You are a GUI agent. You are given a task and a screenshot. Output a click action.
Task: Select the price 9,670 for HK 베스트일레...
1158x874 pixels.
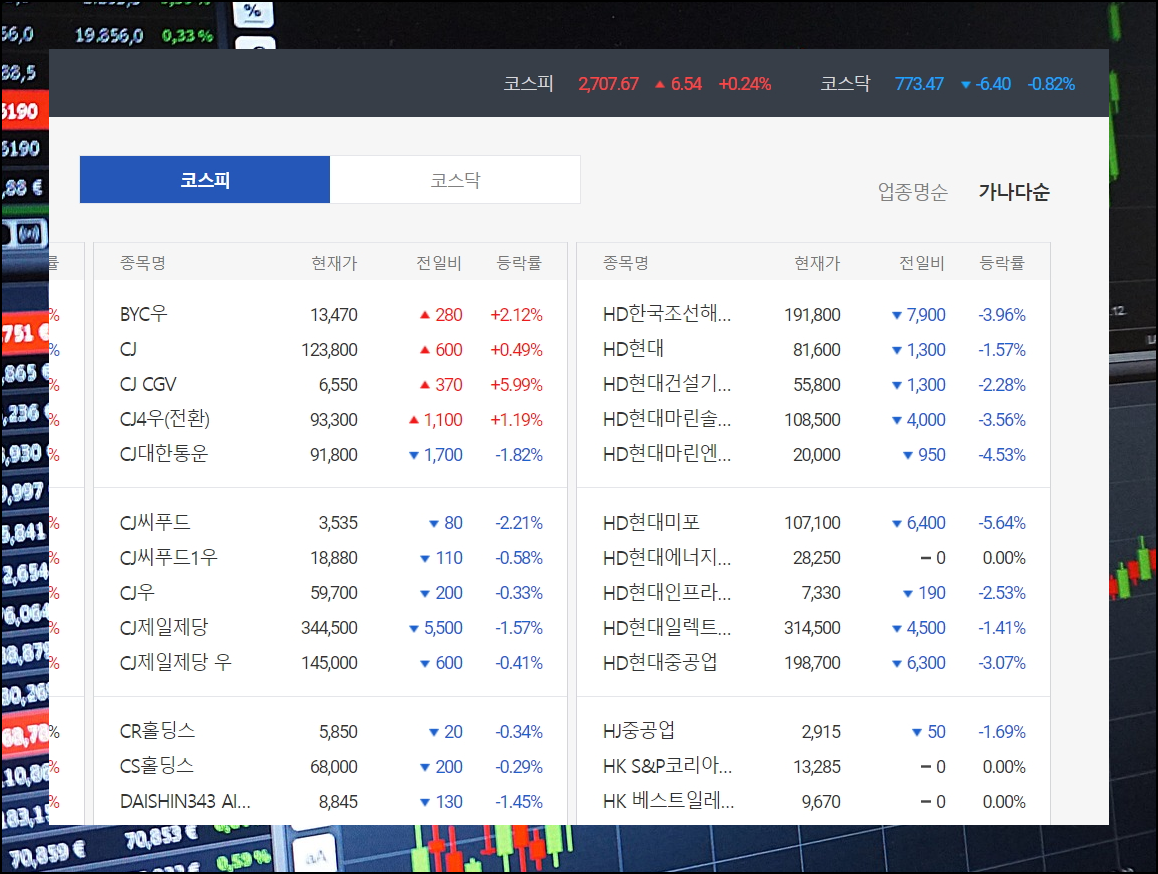click(x=821, y=802)
